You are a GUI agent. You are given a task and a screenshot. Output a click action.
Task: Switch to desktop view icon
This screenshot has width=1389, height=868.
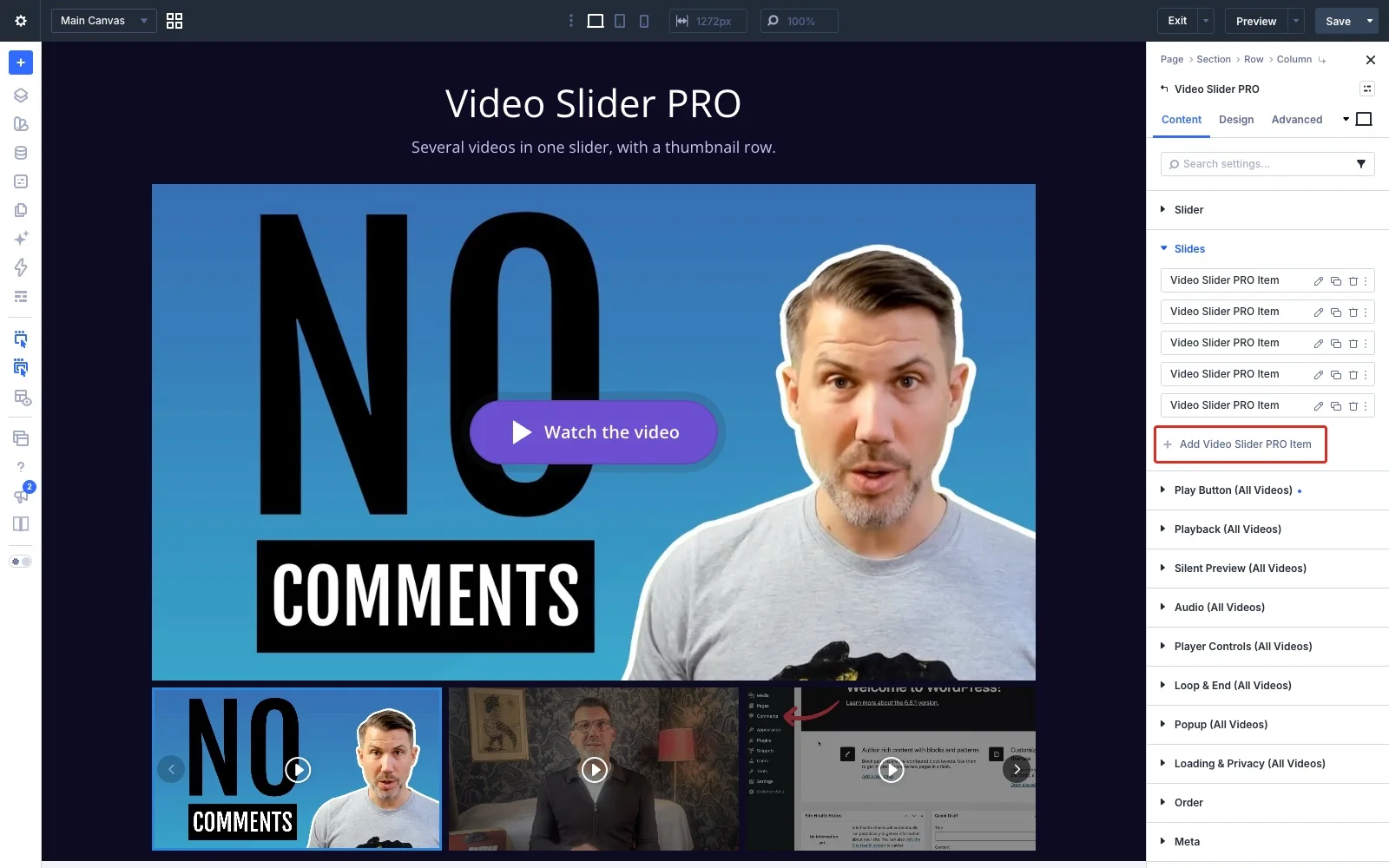click(596, 21)
